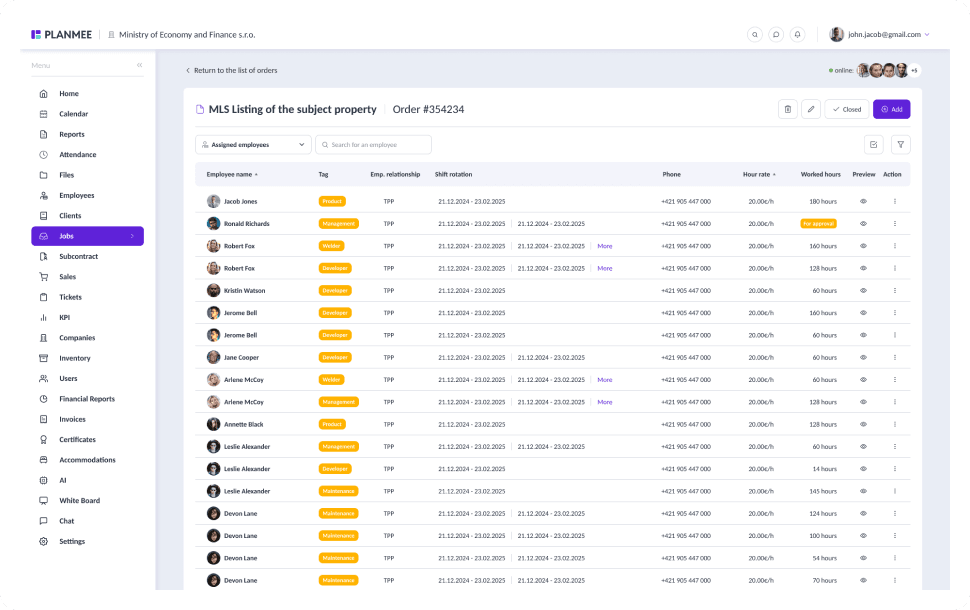Open the action menu for Annette Black
Image resolution: width=970 pixels, height=610 pixels.
895,424
